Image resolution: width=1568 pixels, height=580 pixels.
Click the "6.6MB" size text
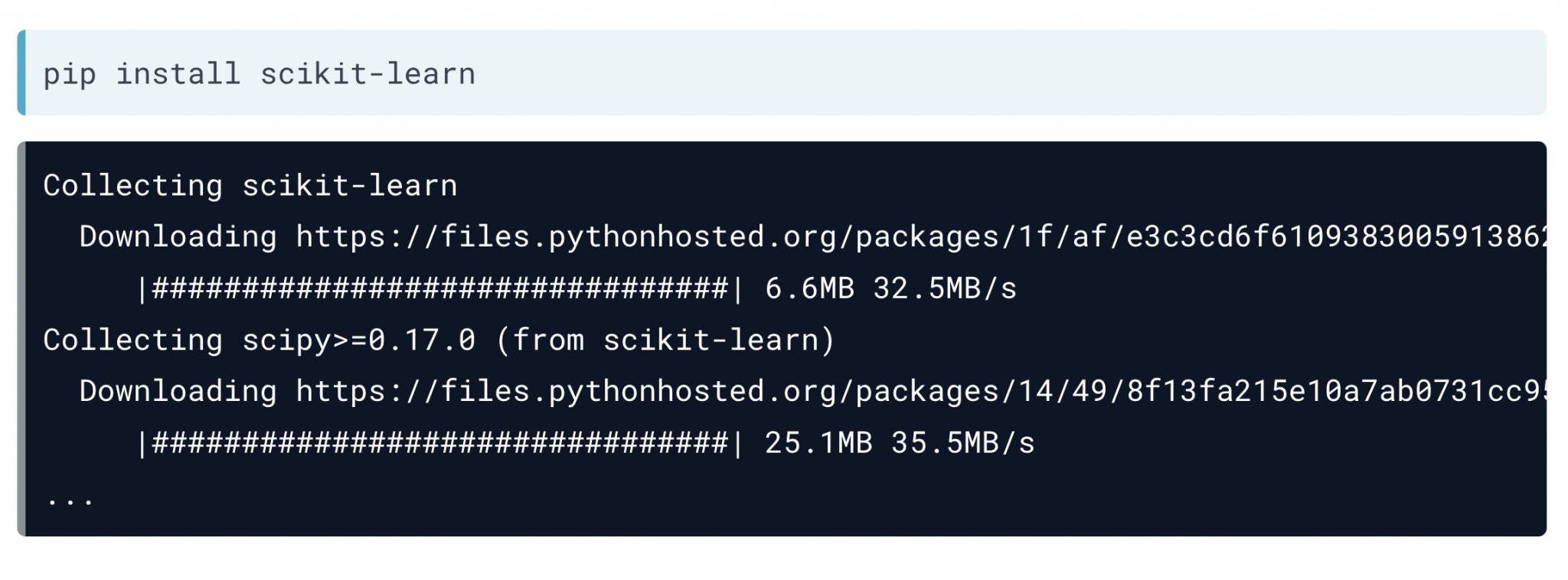click(x=809, y=288)
